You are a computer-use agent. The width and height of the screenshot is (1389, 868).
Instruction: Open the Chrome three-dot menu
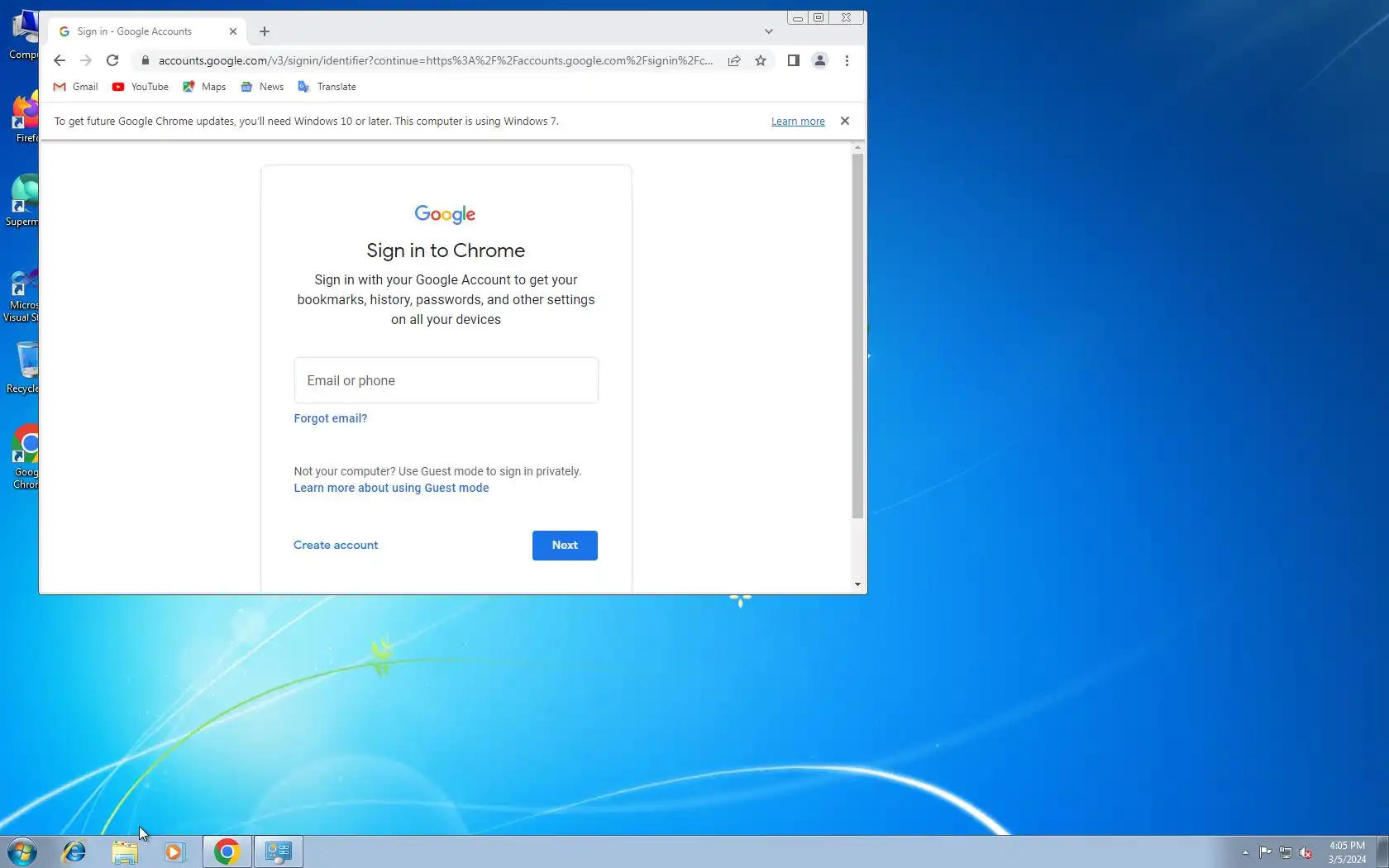click(847, 60)
